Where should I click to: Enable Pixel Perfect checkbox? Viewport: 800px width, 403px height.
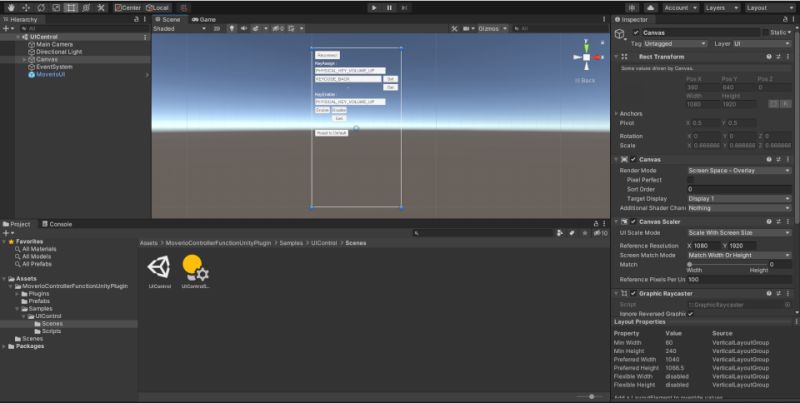click(x=690, y=180)
